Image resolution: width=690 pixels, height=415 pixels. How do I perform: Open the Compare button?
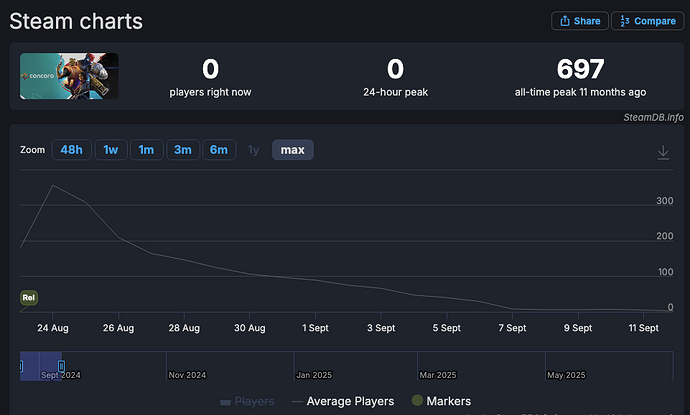click(x=647, y=21)
